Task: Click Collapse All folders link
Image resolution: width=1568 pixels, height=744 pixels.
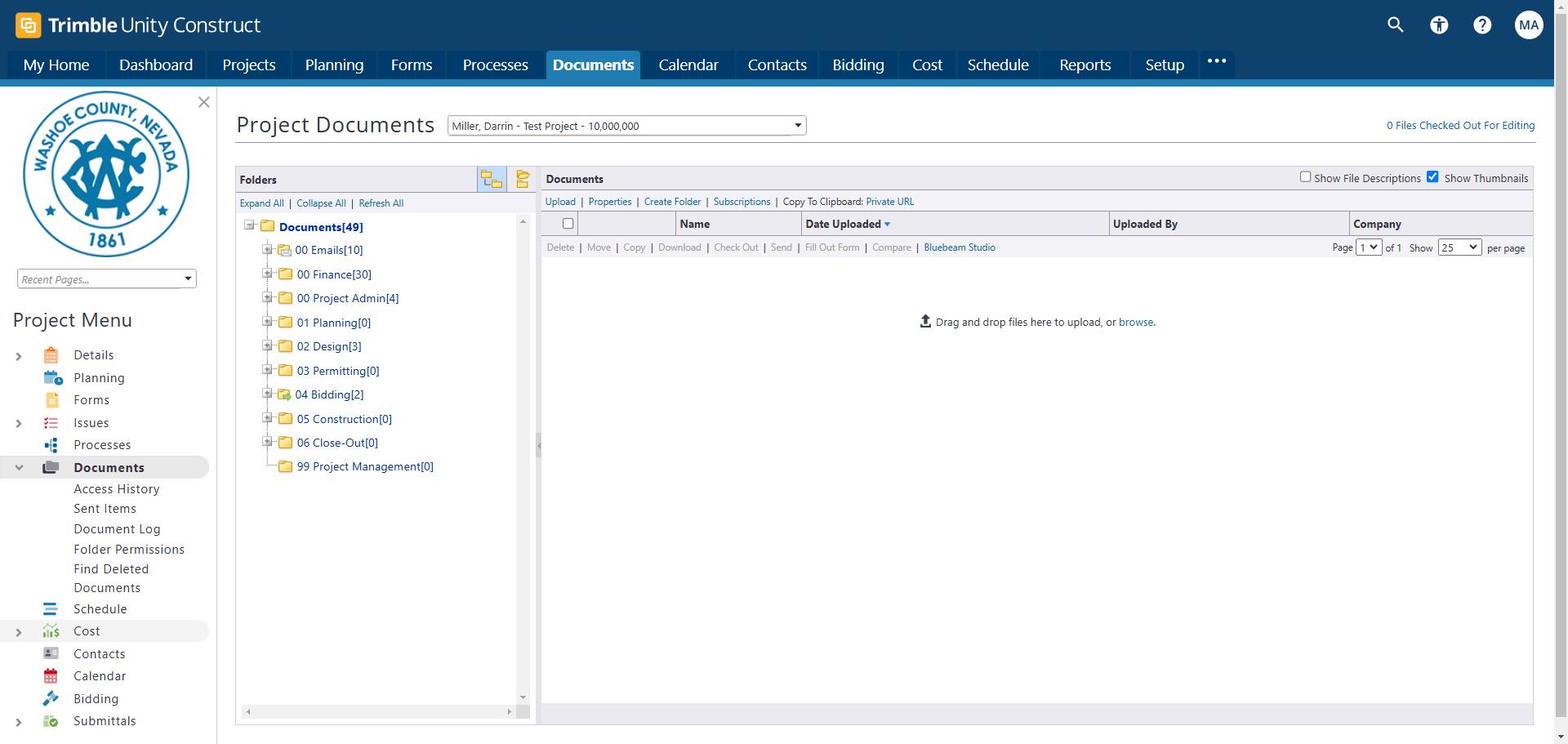Action: [x=321, y=203]
